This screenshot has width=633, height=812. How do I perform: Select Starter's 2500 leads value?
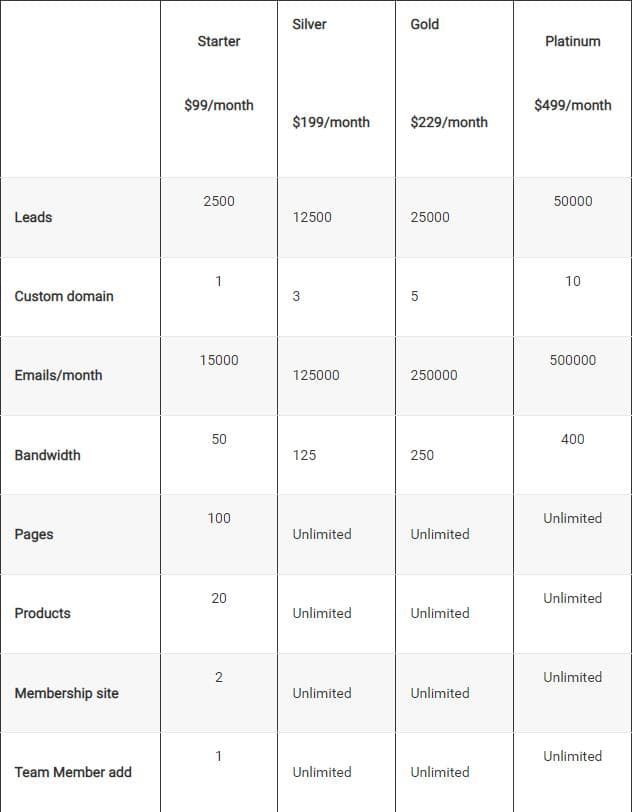(x=218, y=201)
